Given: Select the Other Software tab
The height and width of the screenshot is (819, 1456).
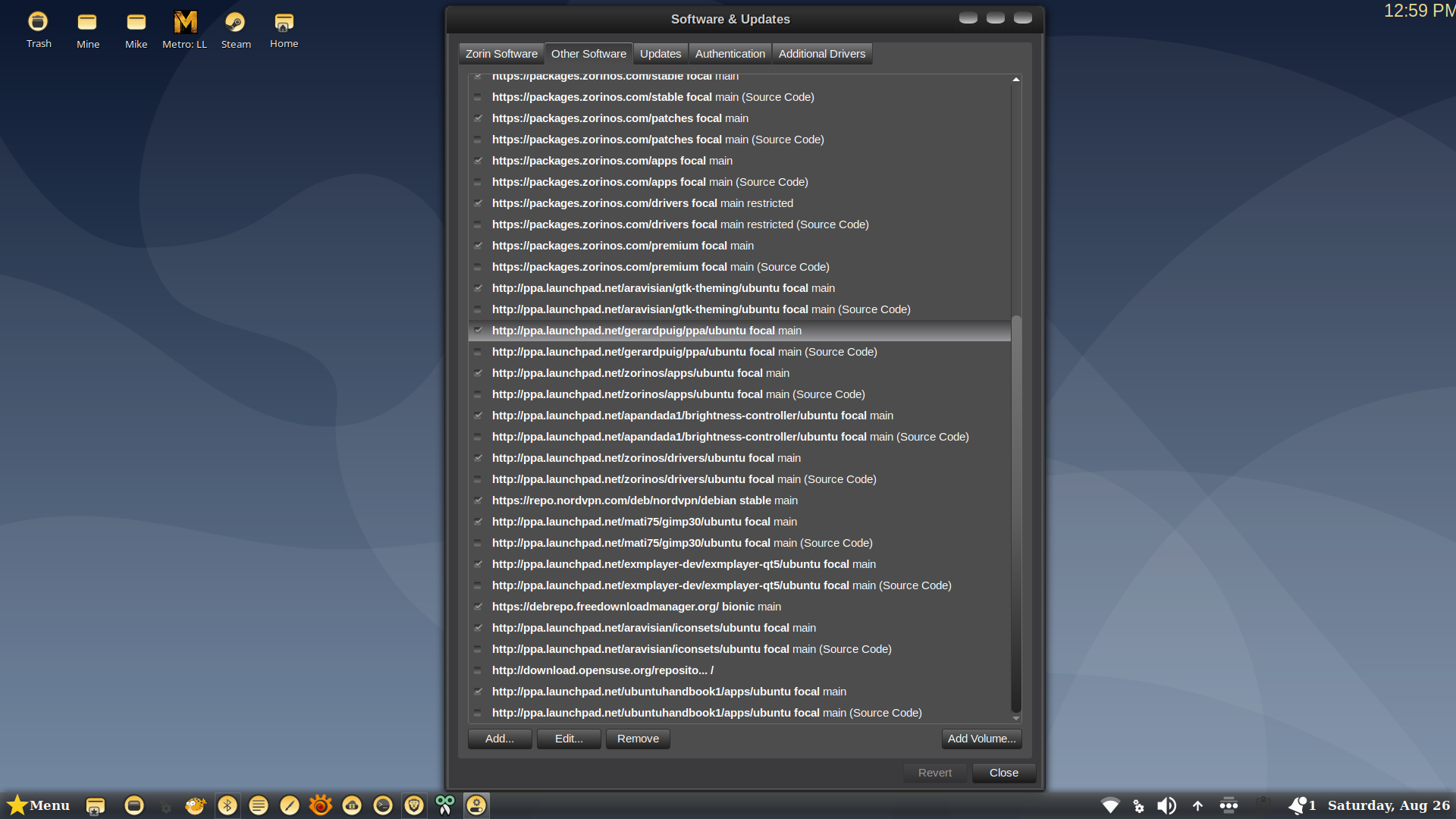Looking at the screenshot, I should click(x=588, y=54).
